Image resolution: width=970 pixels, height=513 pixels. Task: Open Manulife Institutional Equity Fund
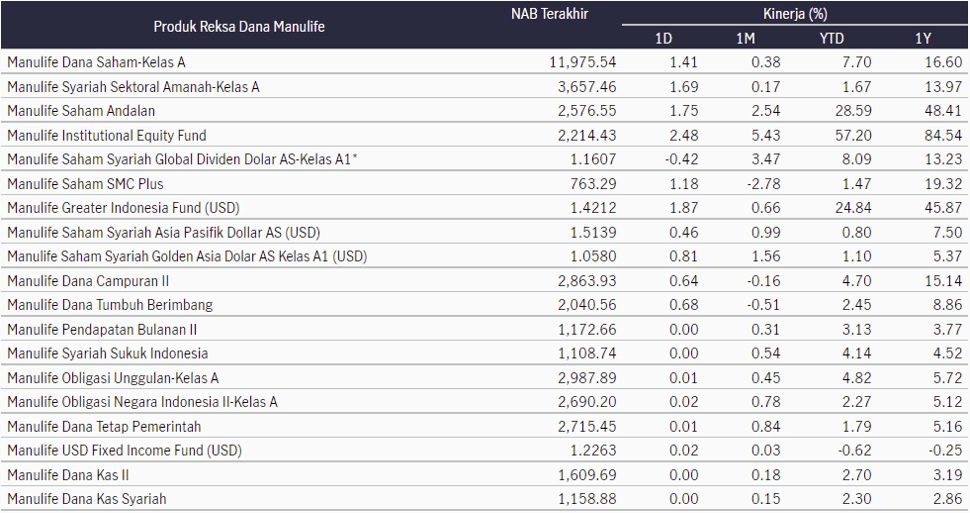tap(106, 135)
